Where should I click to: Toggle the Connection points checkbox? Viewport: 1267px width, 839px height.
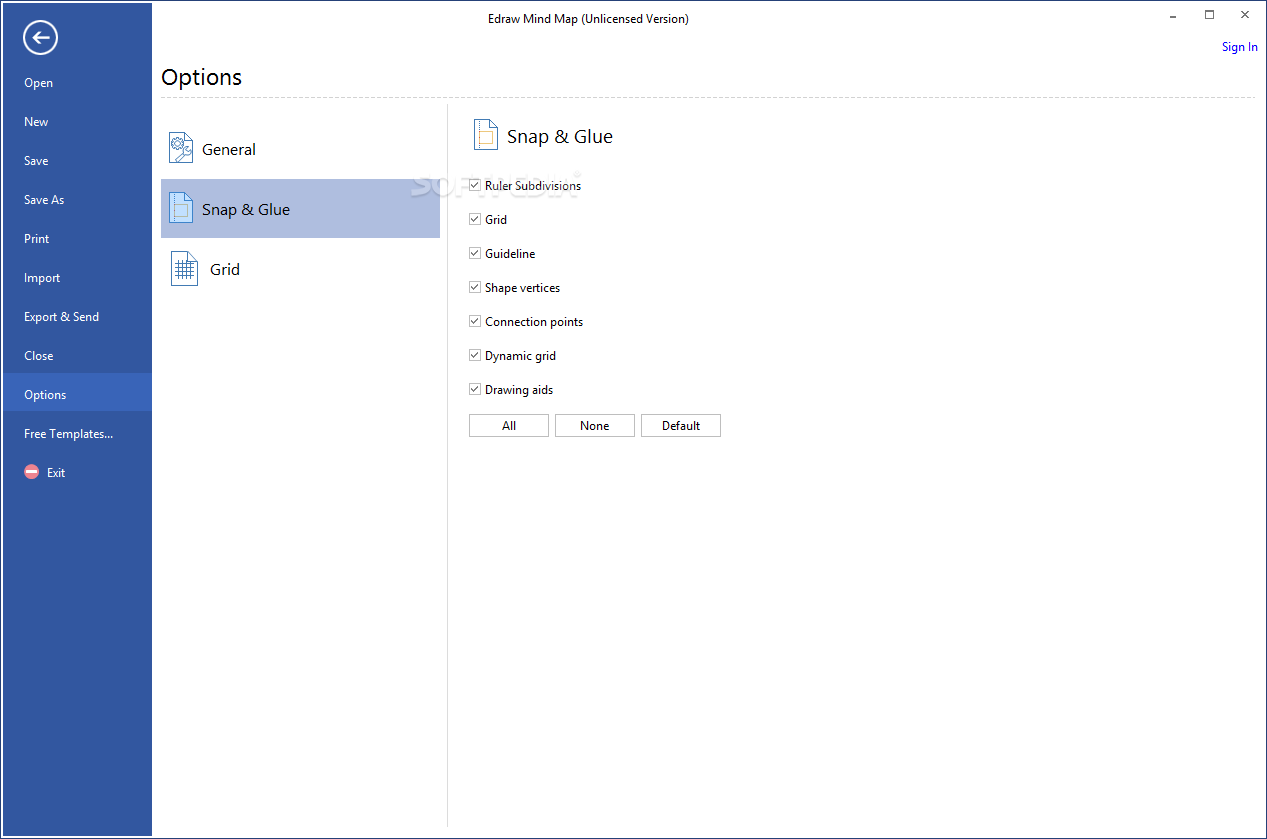coord(475,321)
